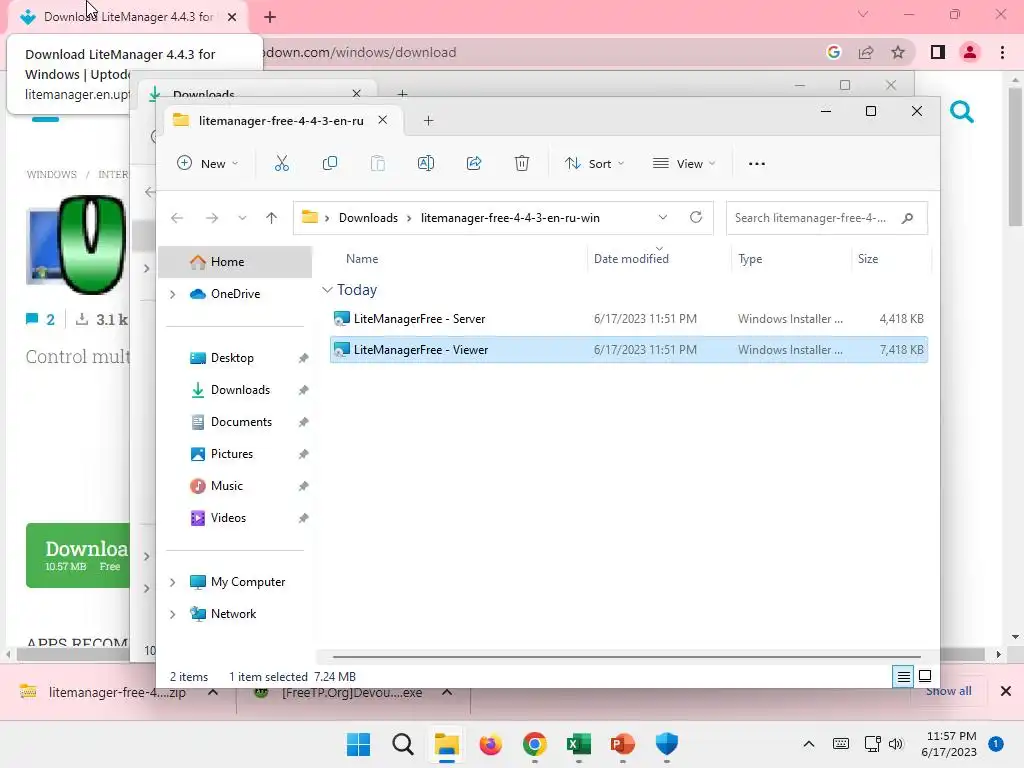Cut the selected file with scissors icon

pos(281,163)
